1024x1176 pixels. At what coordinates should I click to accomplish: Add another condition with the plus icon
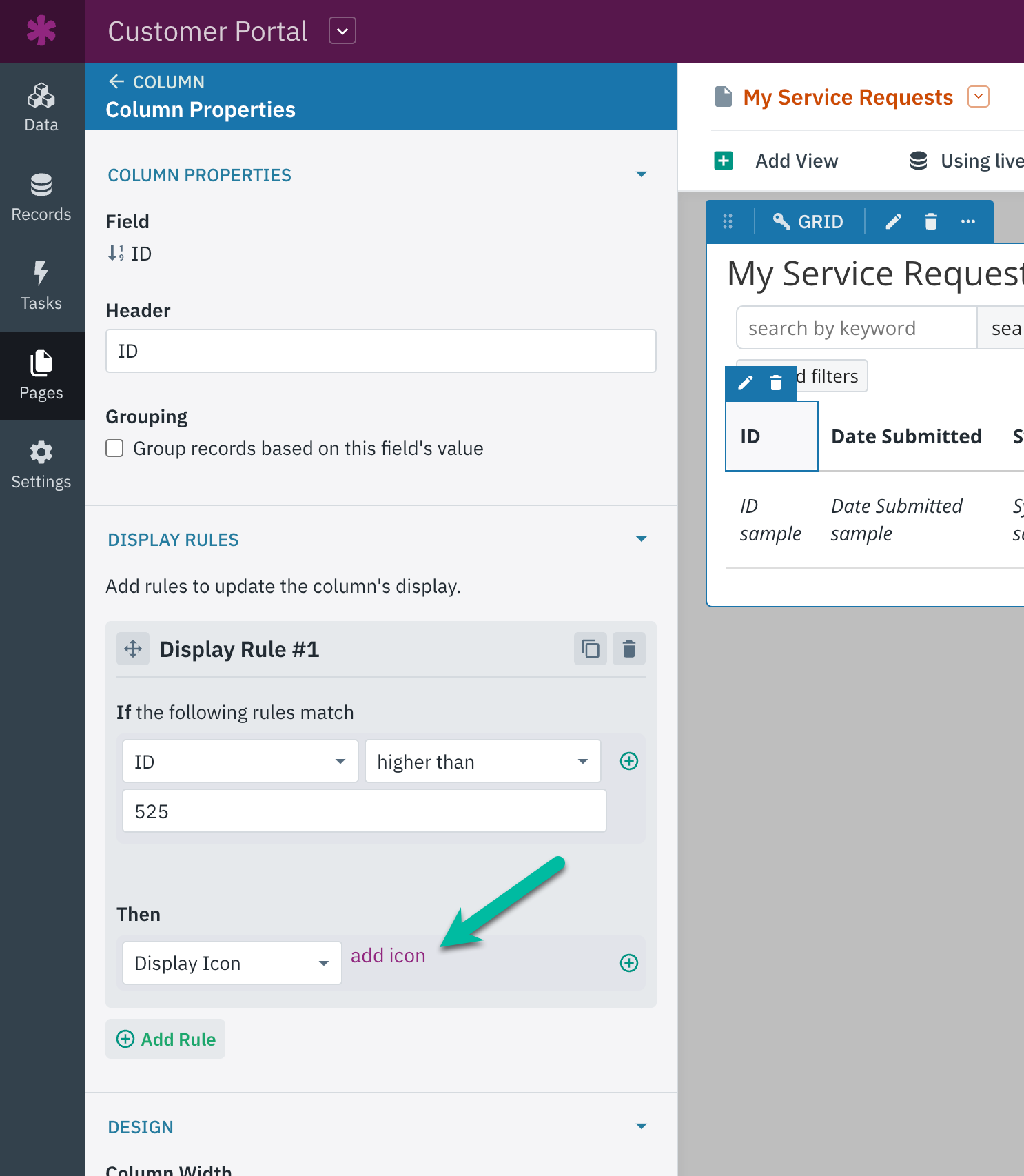tap(628, 761)
